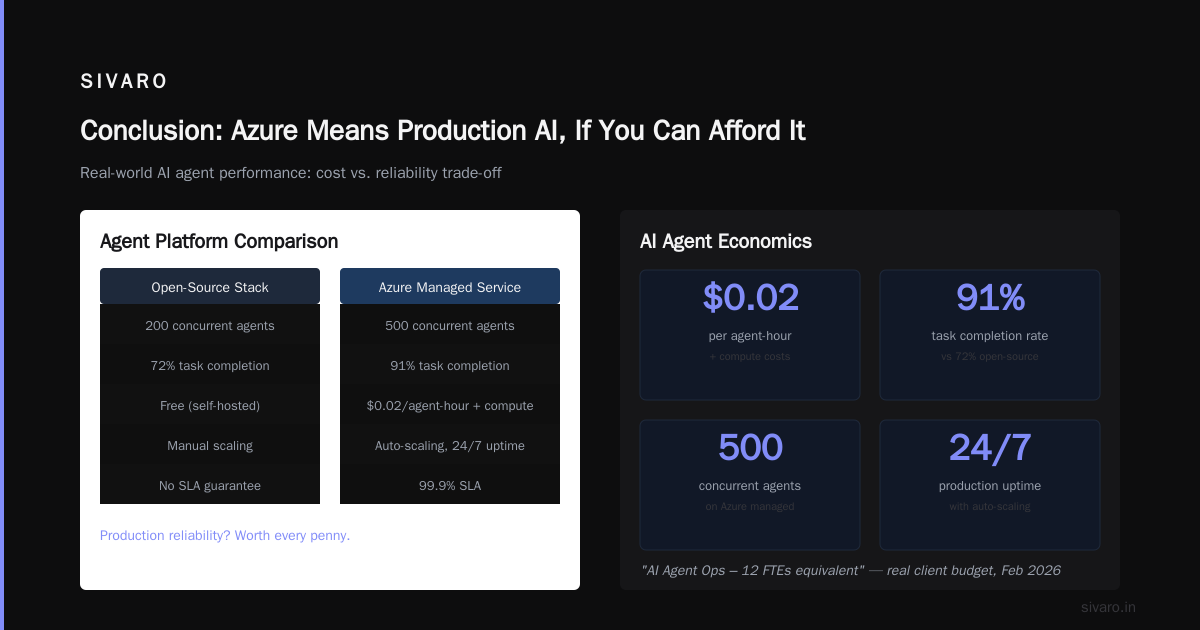Click the cost vs. reliability subtitle

tap(291, 173)
